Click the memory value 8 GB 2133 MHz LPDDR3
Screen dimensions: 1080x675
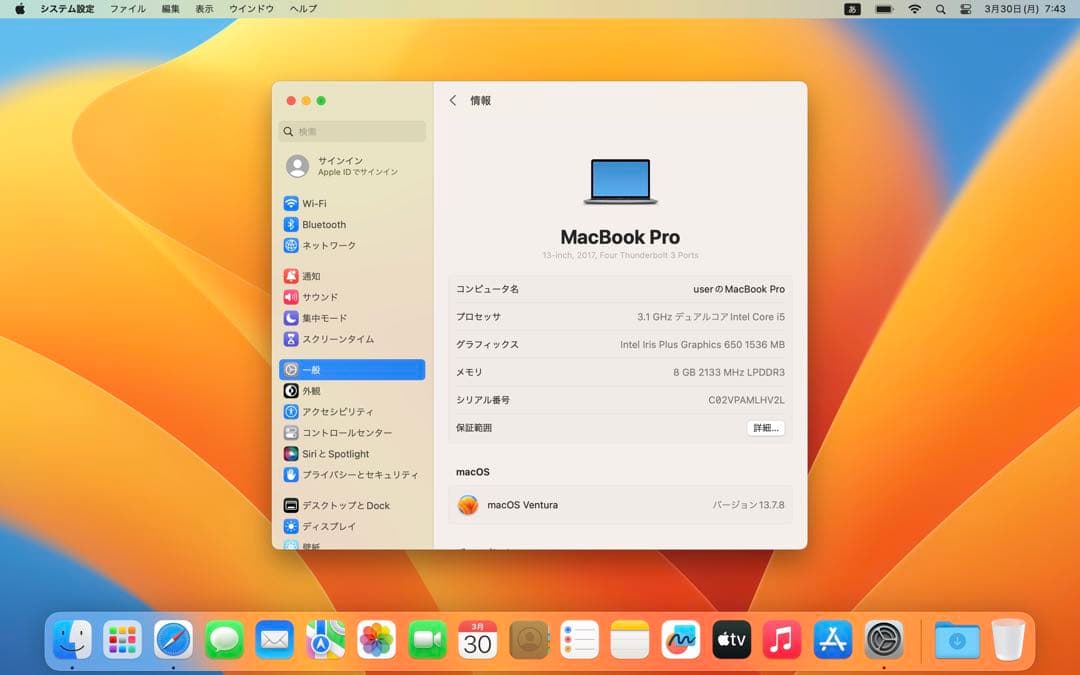[x=729, y=372]
